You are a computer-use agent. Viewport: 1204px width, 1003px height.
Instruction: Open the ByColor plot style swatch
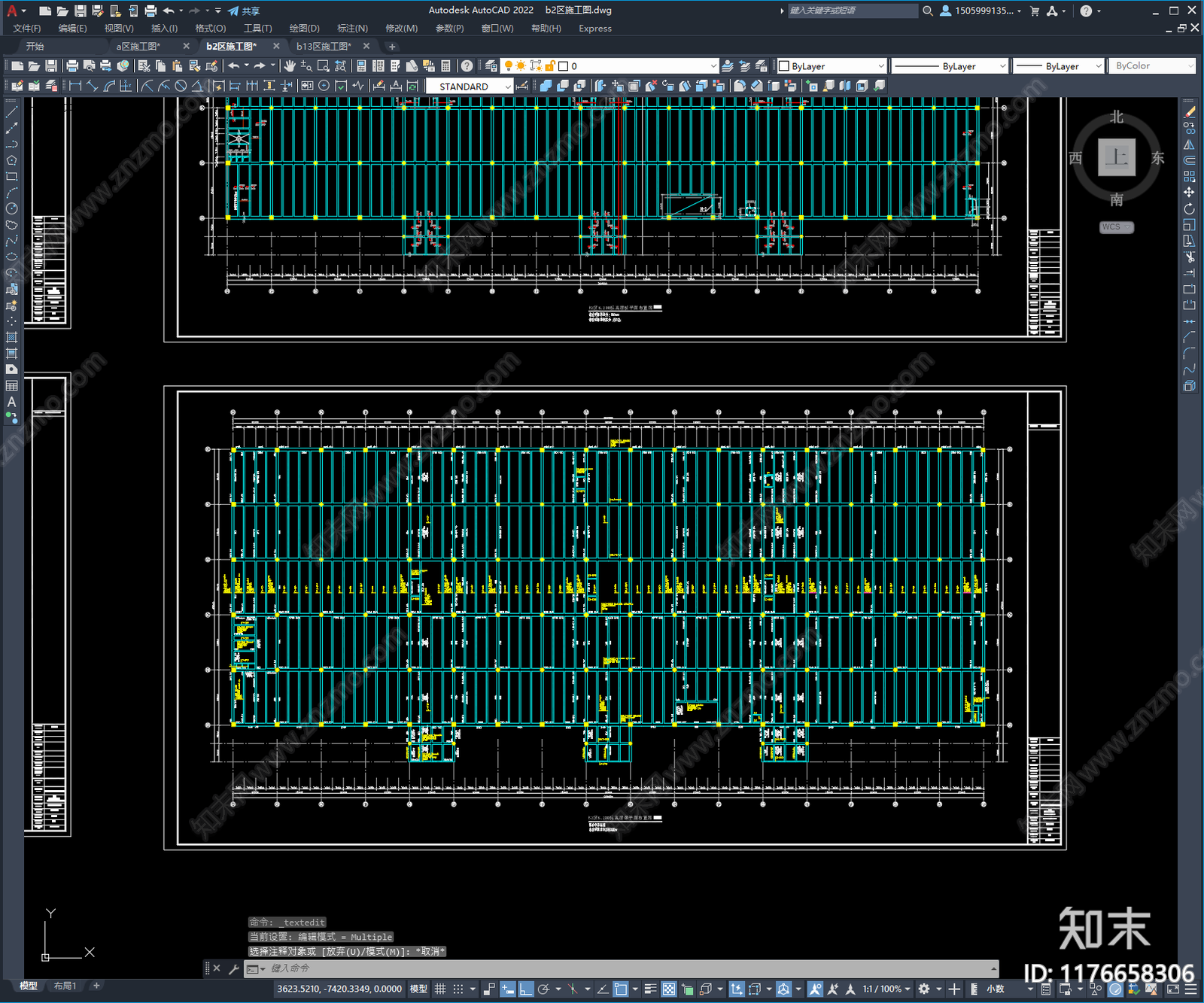[1151, 66]
